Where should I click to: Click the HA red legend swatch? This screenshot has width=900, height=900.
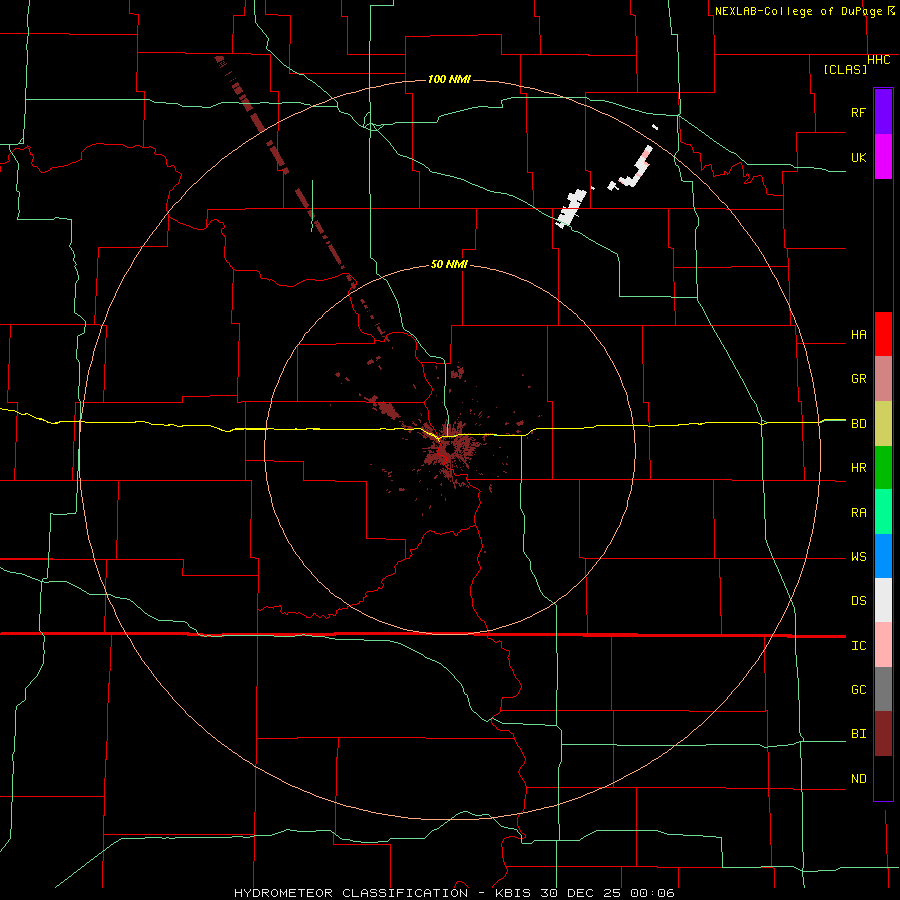(x=883, y=334)
